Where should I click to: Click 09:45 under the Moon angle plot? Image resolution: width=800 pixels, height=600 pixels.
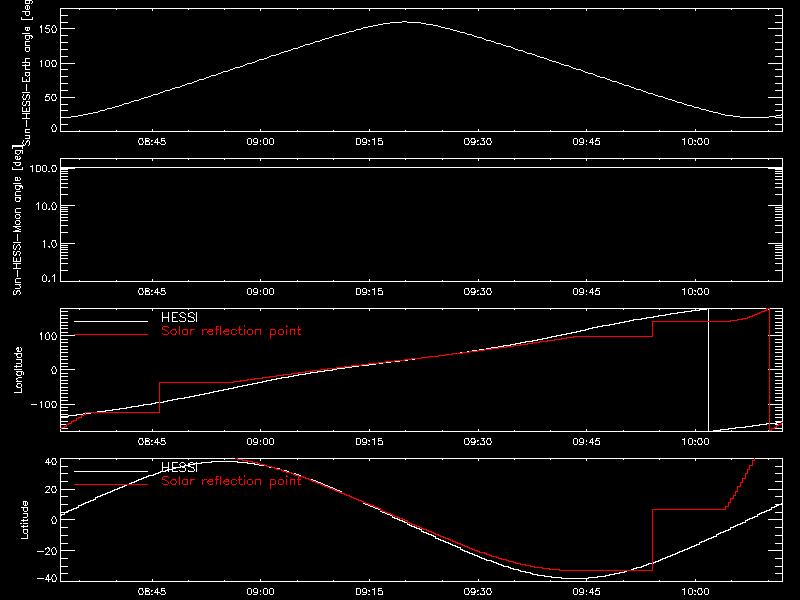pos(586,292)
